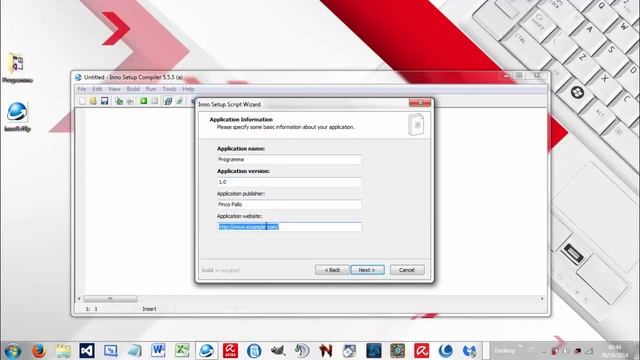Click Stop Compile icon in toolbar

click(x=130, y=101)
